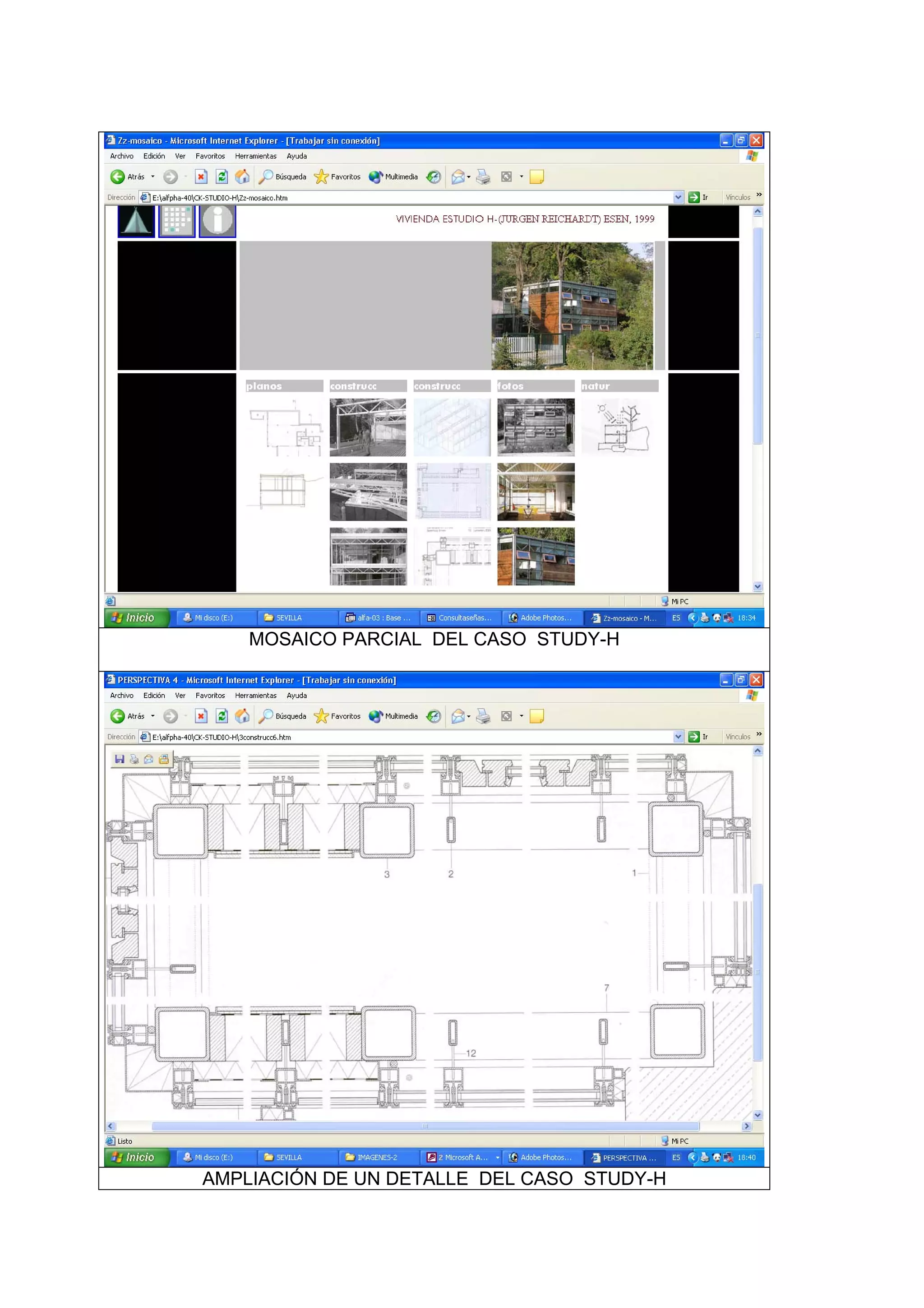Click the grid mosaic icon on the page
This screenshot has height=1308, width=924.
coord(176,220)
